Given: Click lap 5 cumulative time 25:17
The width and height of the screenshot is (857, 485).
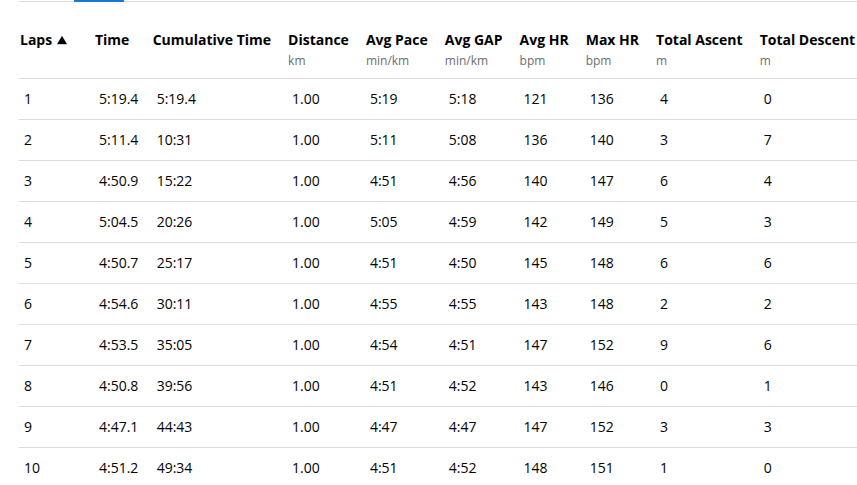Looking at the screenshot, I should click(174, 264).
